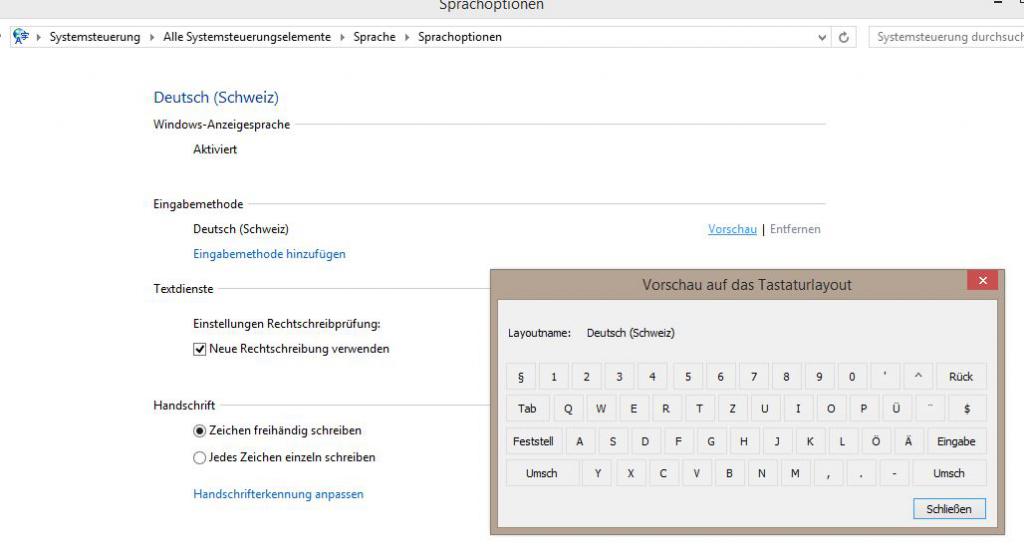This screenshot has width=1024, height=554.
Task: Click the diaeresis dead key next to Ü
Action: (929, 408)
